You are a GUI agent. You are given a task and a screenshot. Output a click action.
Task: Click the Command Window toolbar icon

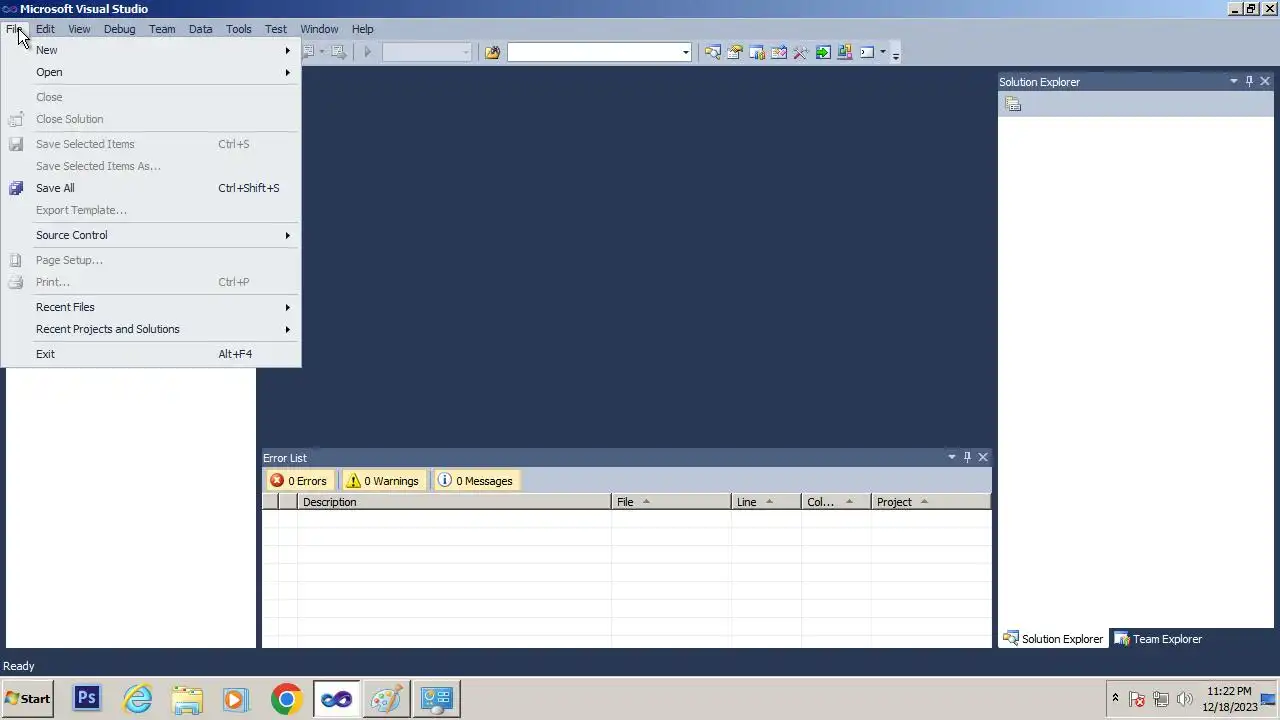[866, 52]
